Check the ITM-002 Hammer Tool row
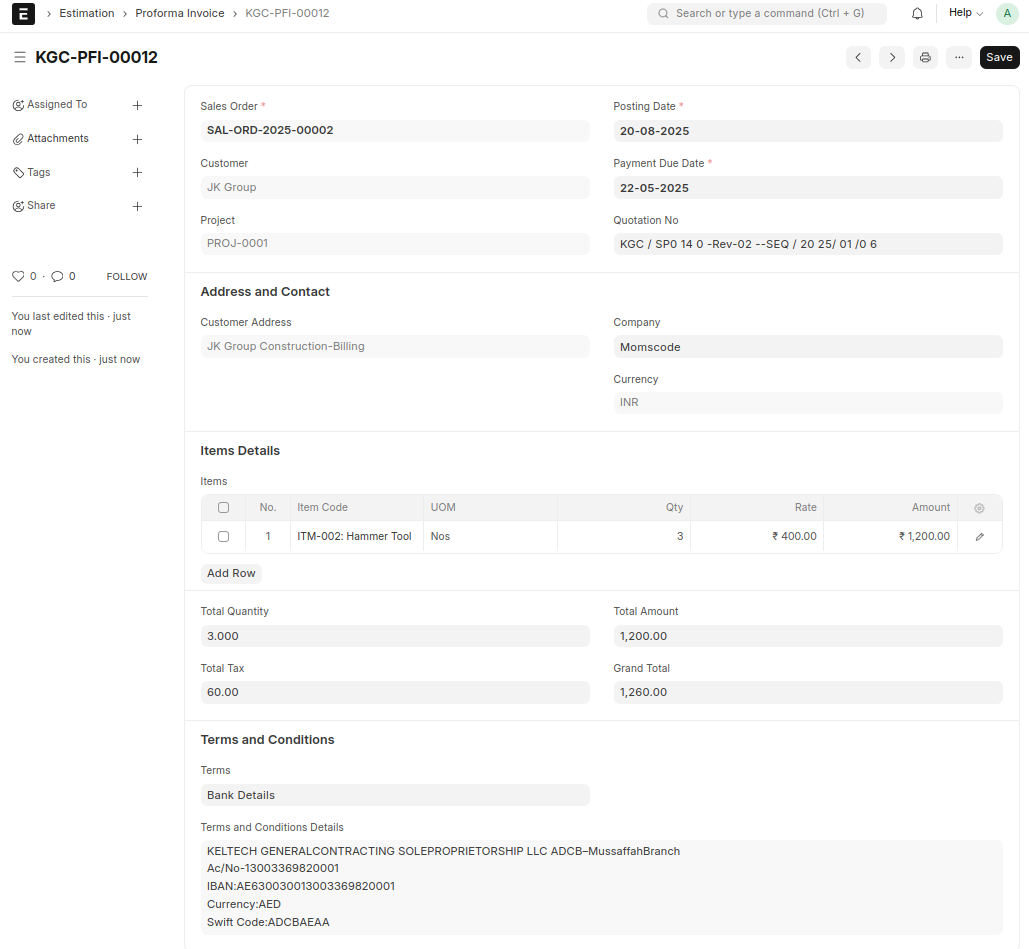 pyautogui.click(x=223, y=537)
